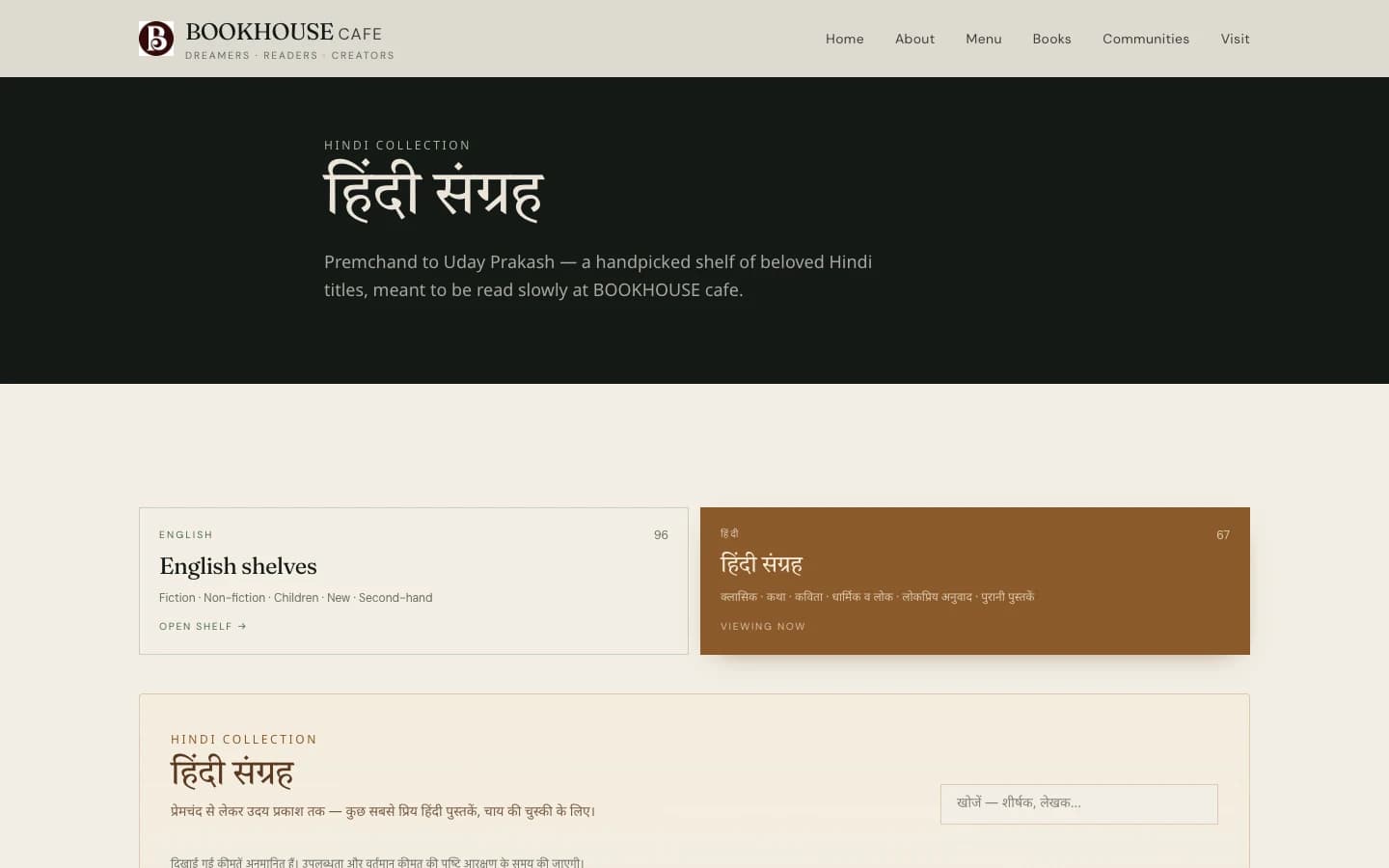Screen dimensions: 1389x868
Task: Click the हिंदी संग्रह hero heading
Action: pyautogui.click(x=434, y=191)
